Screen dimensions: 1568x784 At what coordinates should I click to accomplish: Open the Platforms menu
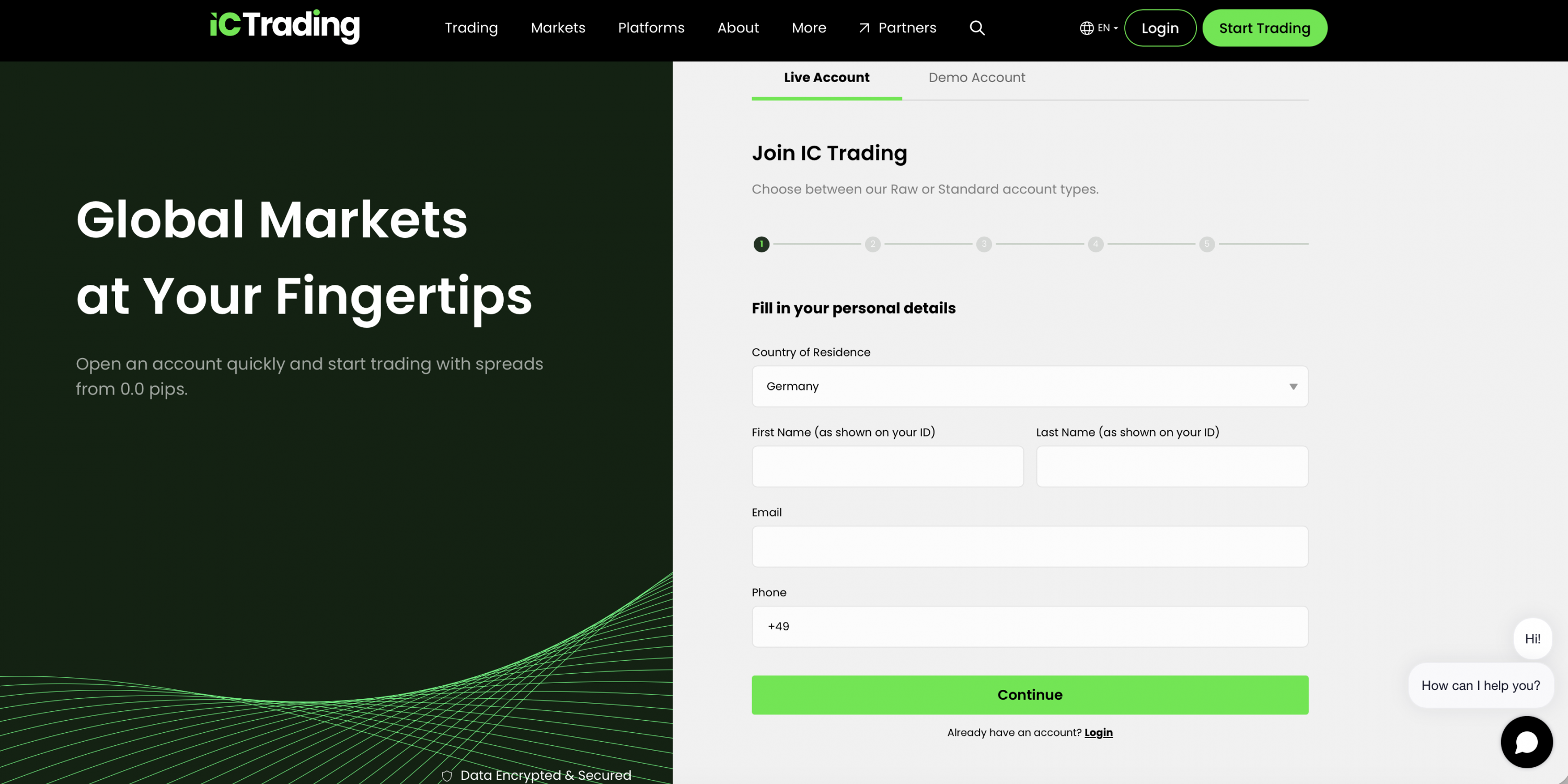click(651, 28)
